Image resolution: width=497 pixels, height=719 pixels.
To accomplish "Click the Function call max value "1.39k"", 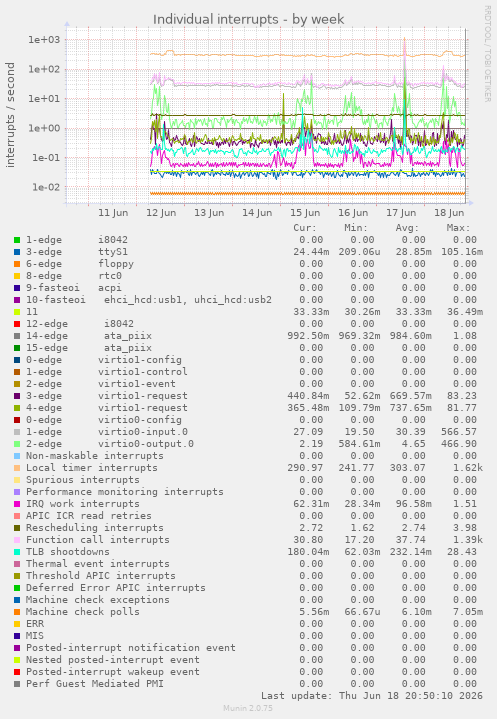I will click(468, 540).
